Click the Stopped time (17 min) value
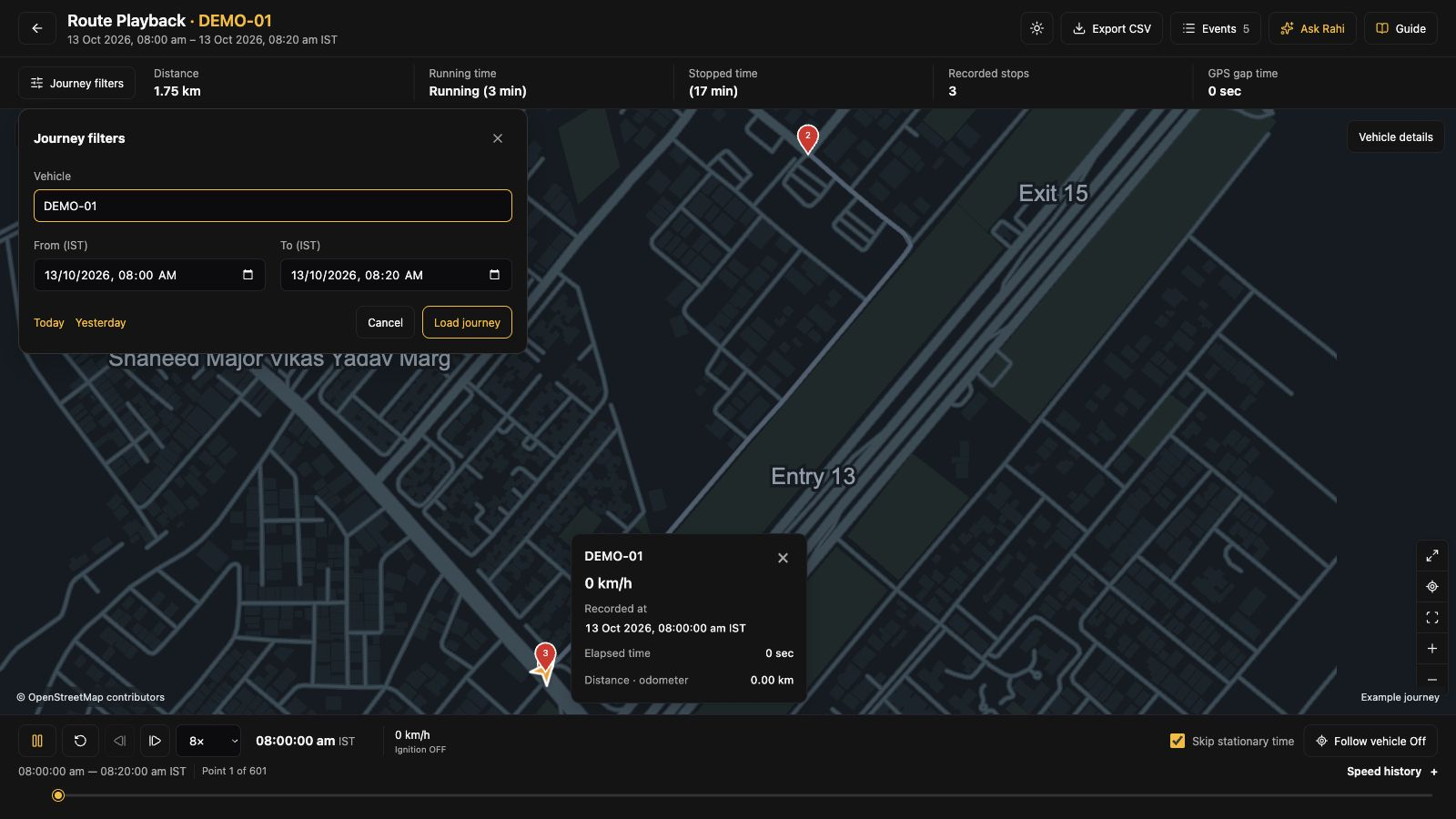Image resolution: width=1456 pixels, height=819 pixels. [x=713, y=91]
